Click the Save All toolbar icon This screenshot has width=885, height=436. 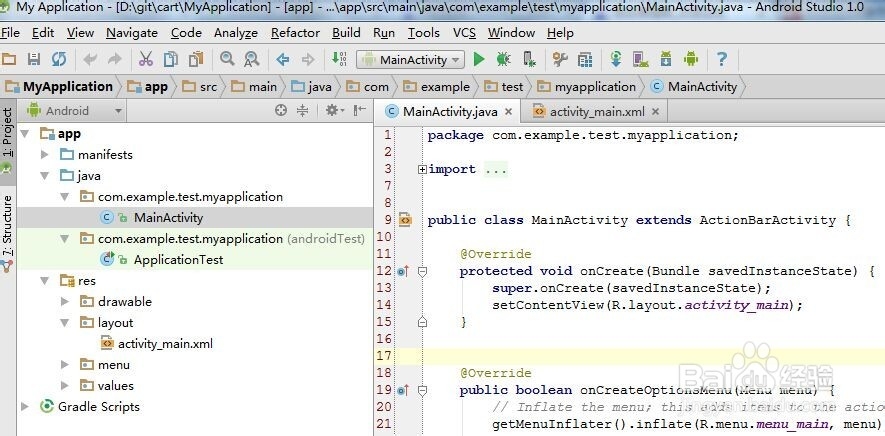pos(34,59)
